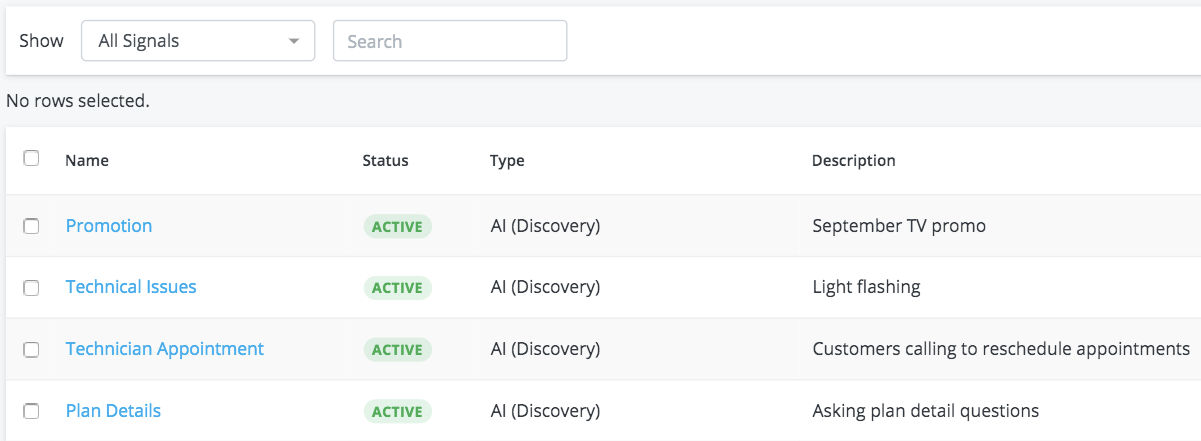Screen dimensions: 1201x441
Task: Select the Technical Issues row checkbox
Action: tap(31, 288)
